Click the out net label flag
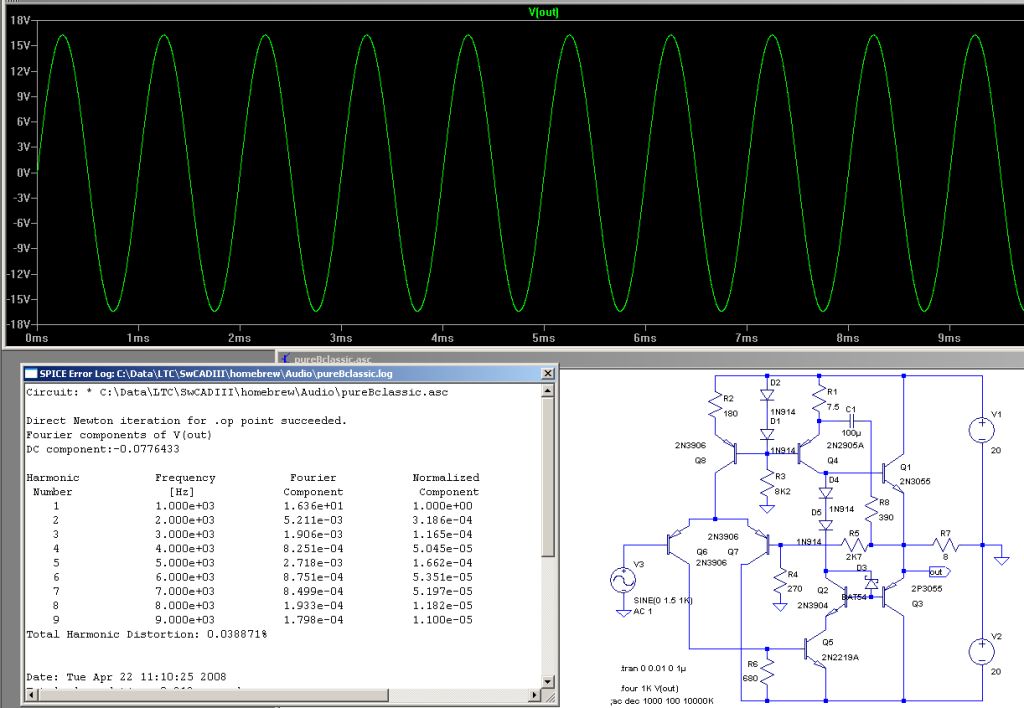The image size is (1024, 708). point(937,572)
